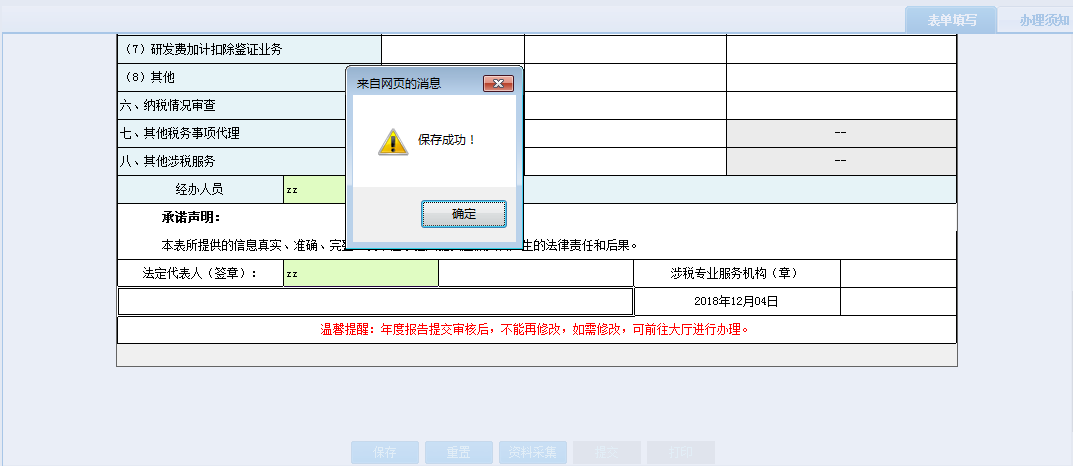1073x466 pixels.
Task: Click the 打印 button
Action: [x=680, y=452]
